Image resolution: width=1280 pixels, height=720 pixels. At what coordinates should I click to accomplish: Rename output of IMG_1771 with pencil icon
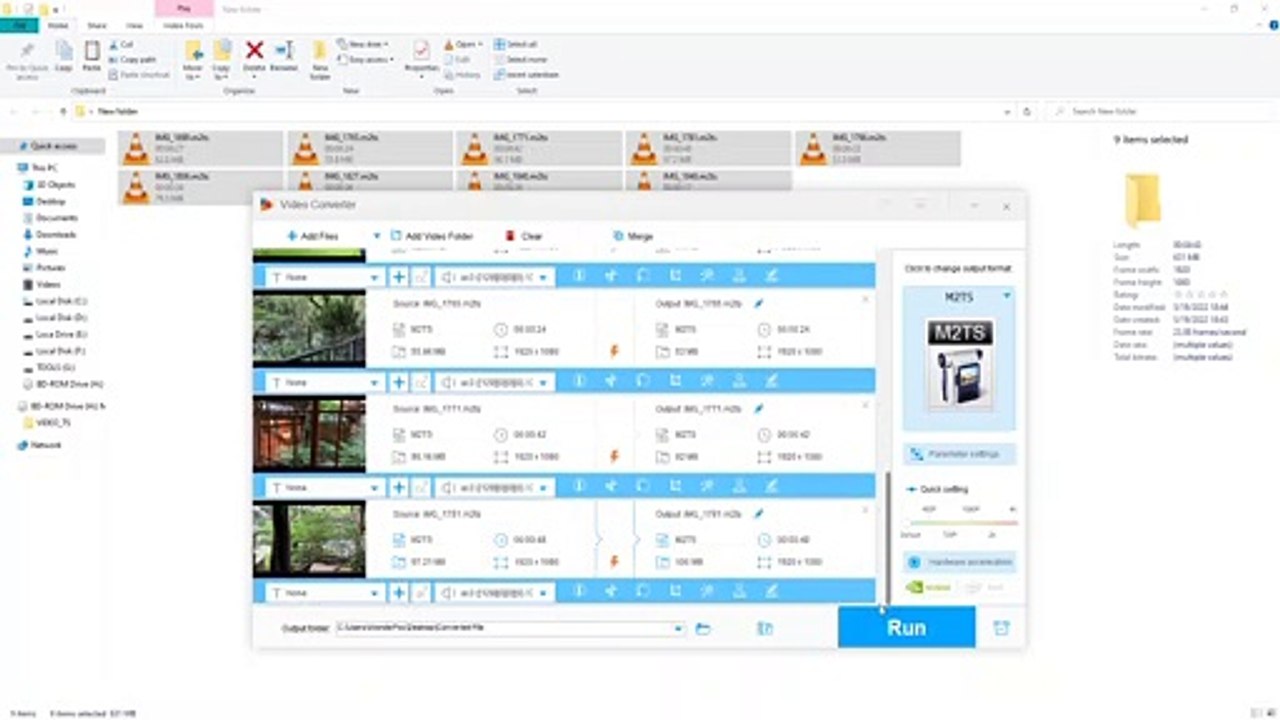[758, 408]
